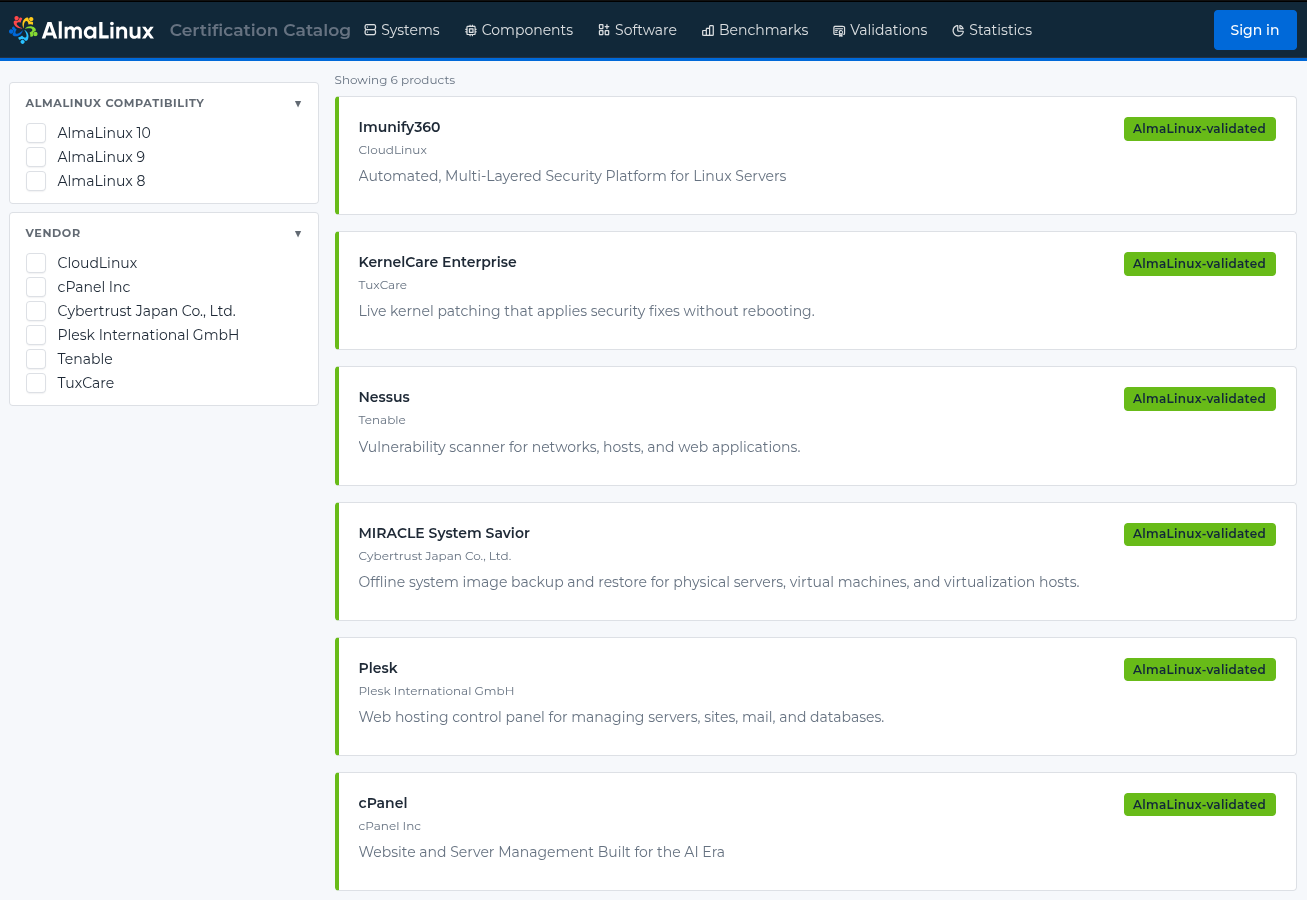Click Cybertrust Japan vendor text under MIRACLE
The image size is (1307, 900).
[435, 556]
